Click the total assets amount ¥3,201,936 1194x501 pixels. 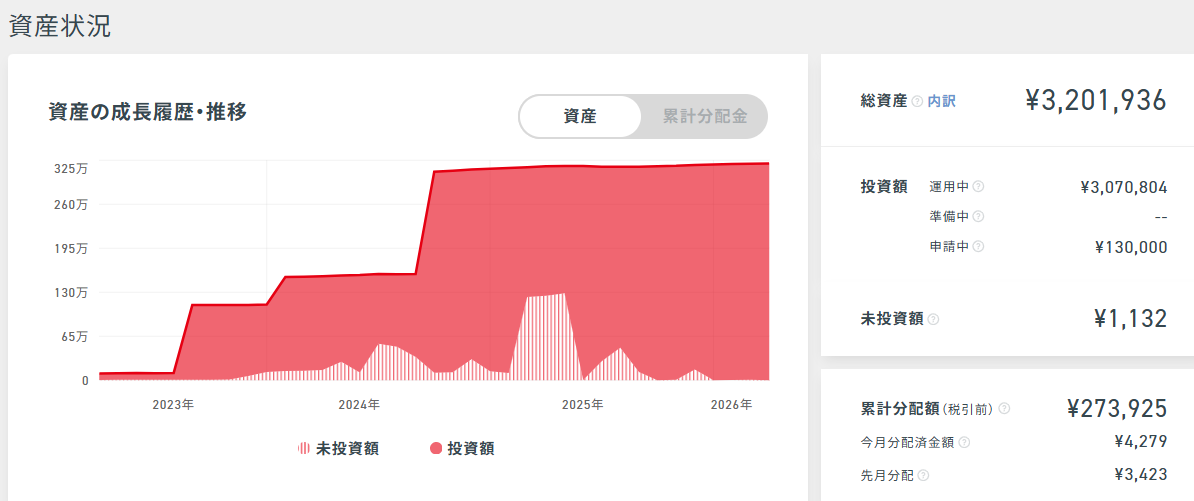1096,100
